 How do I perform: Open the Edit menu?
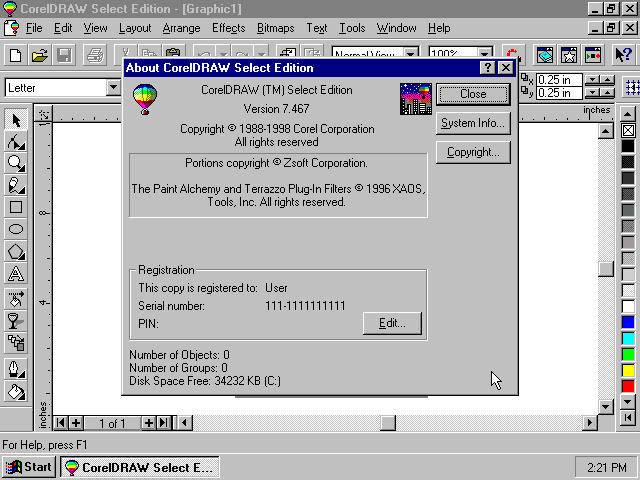point(63,28)
